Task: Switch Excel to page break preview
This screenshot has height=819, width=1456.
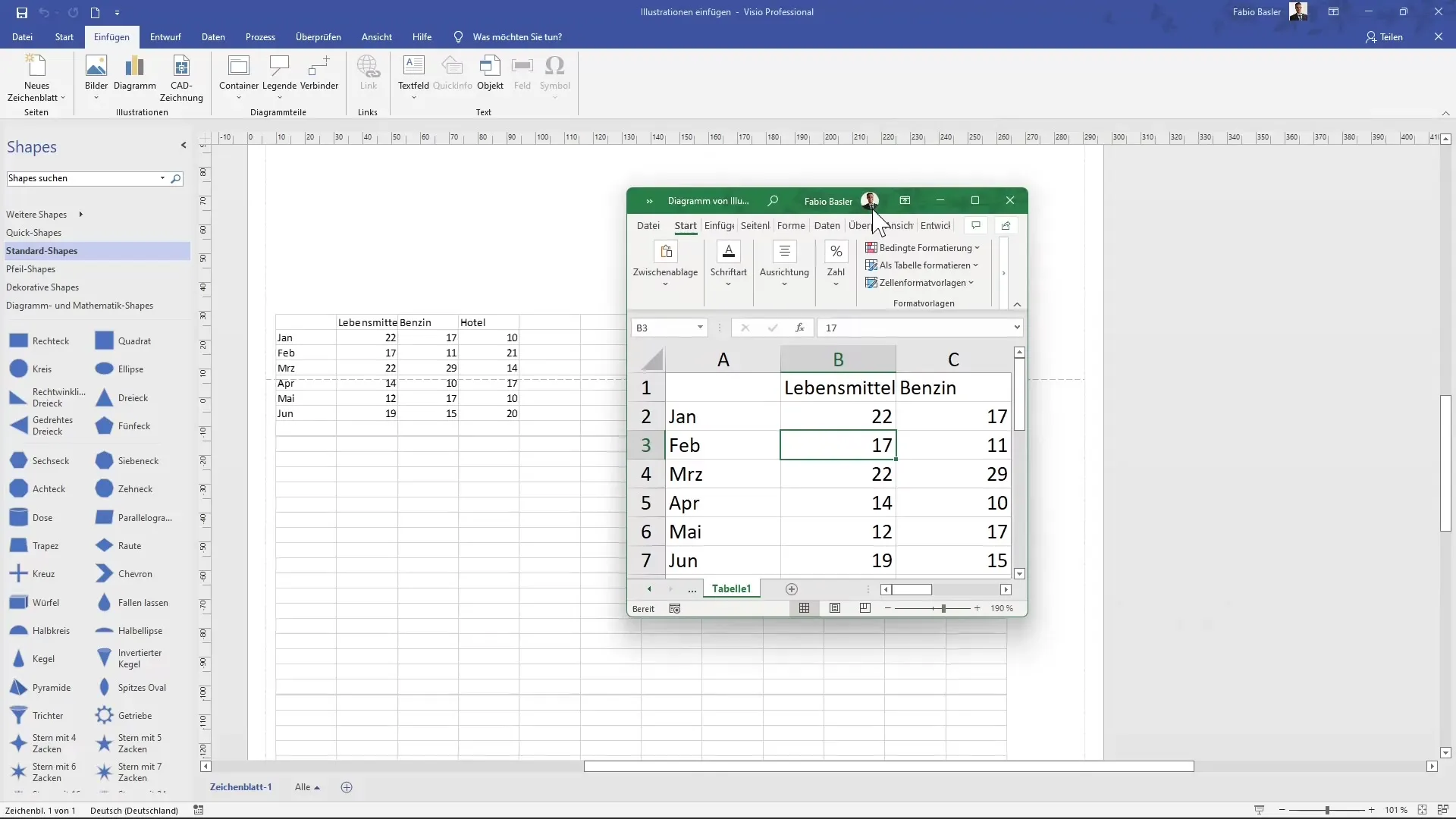Action: [865, 608]
